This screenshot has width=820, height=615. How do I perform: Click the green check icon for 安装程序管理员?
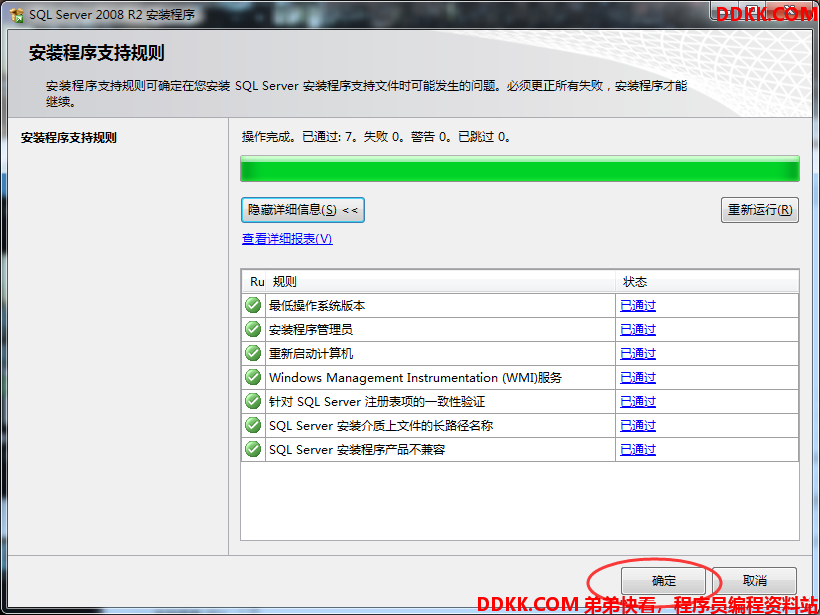click(253, 329)
